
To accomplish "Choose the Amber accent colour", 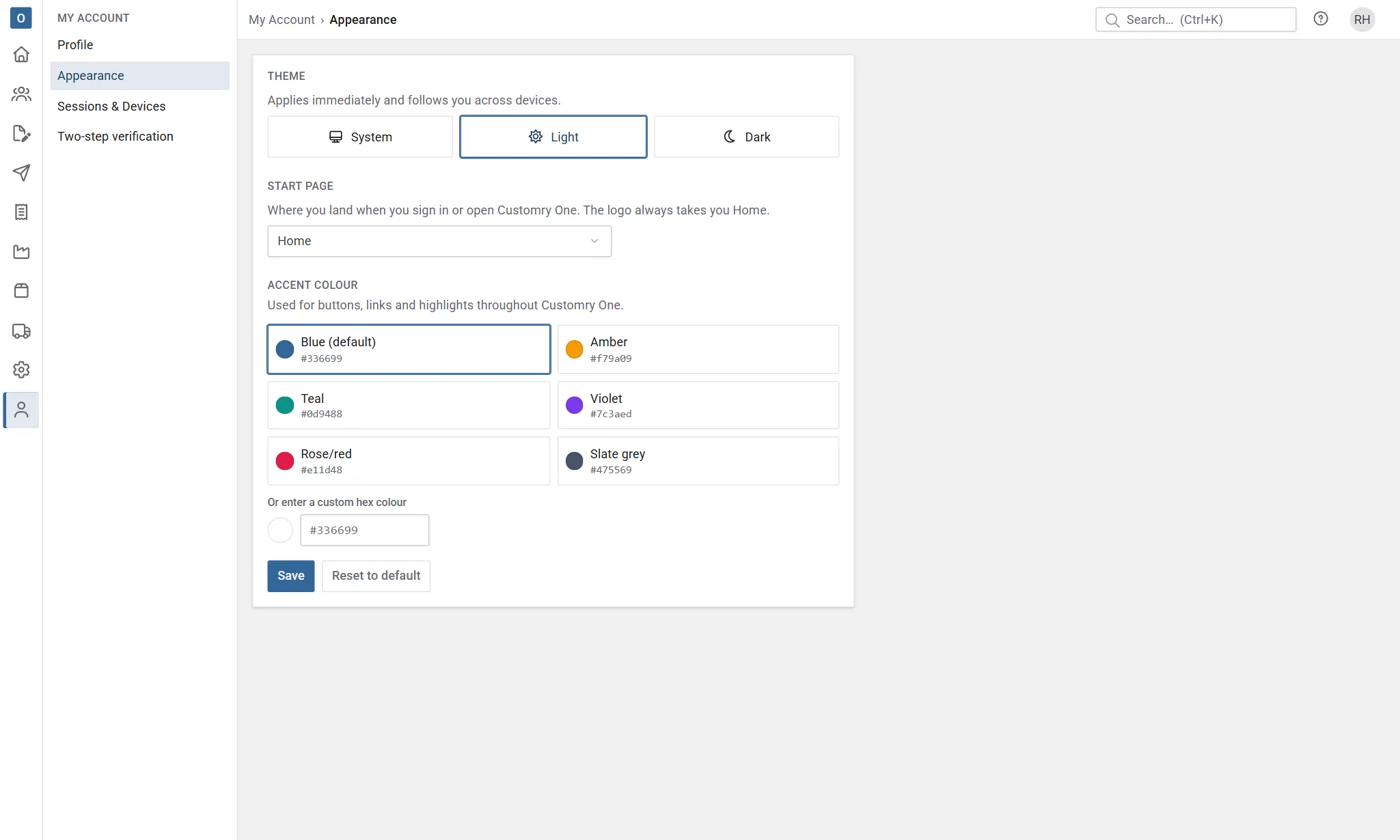I will coord(698,349).
